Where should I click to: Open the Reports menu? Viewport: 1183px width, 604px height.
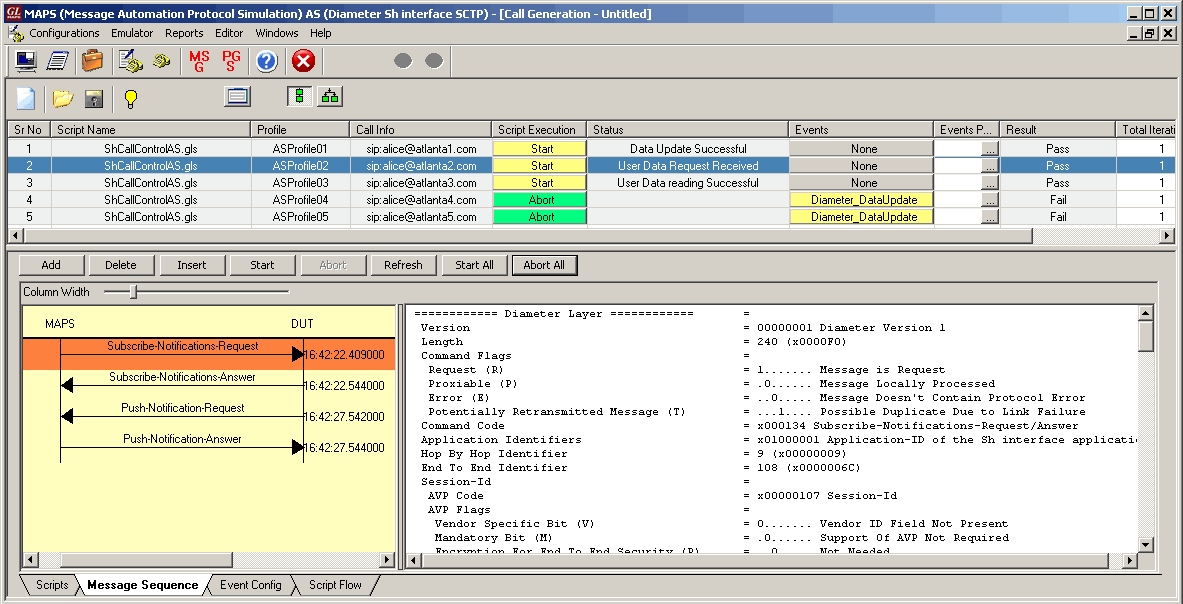point(184,33)
